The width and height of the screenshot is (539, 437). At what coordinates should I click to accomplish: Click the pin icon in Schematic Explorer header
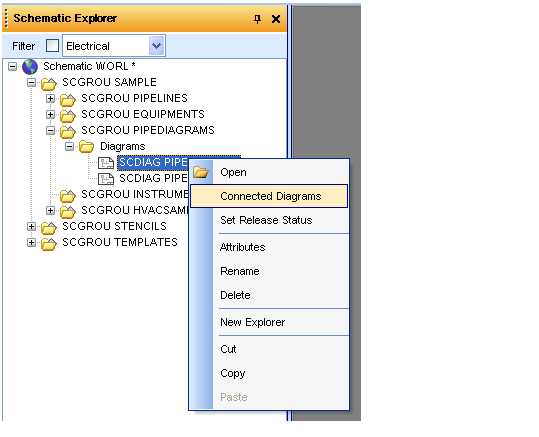coord(257,19)
